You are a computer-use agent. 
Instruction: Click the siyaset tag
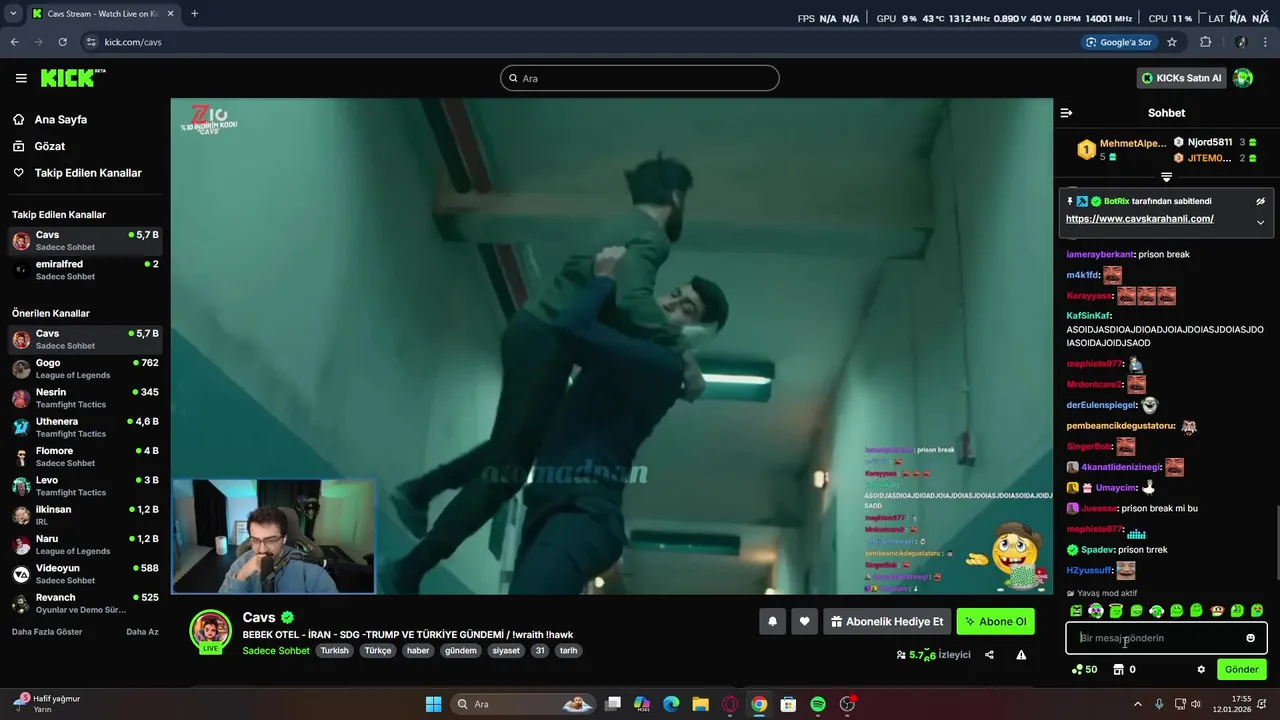(x=506, y=650)
